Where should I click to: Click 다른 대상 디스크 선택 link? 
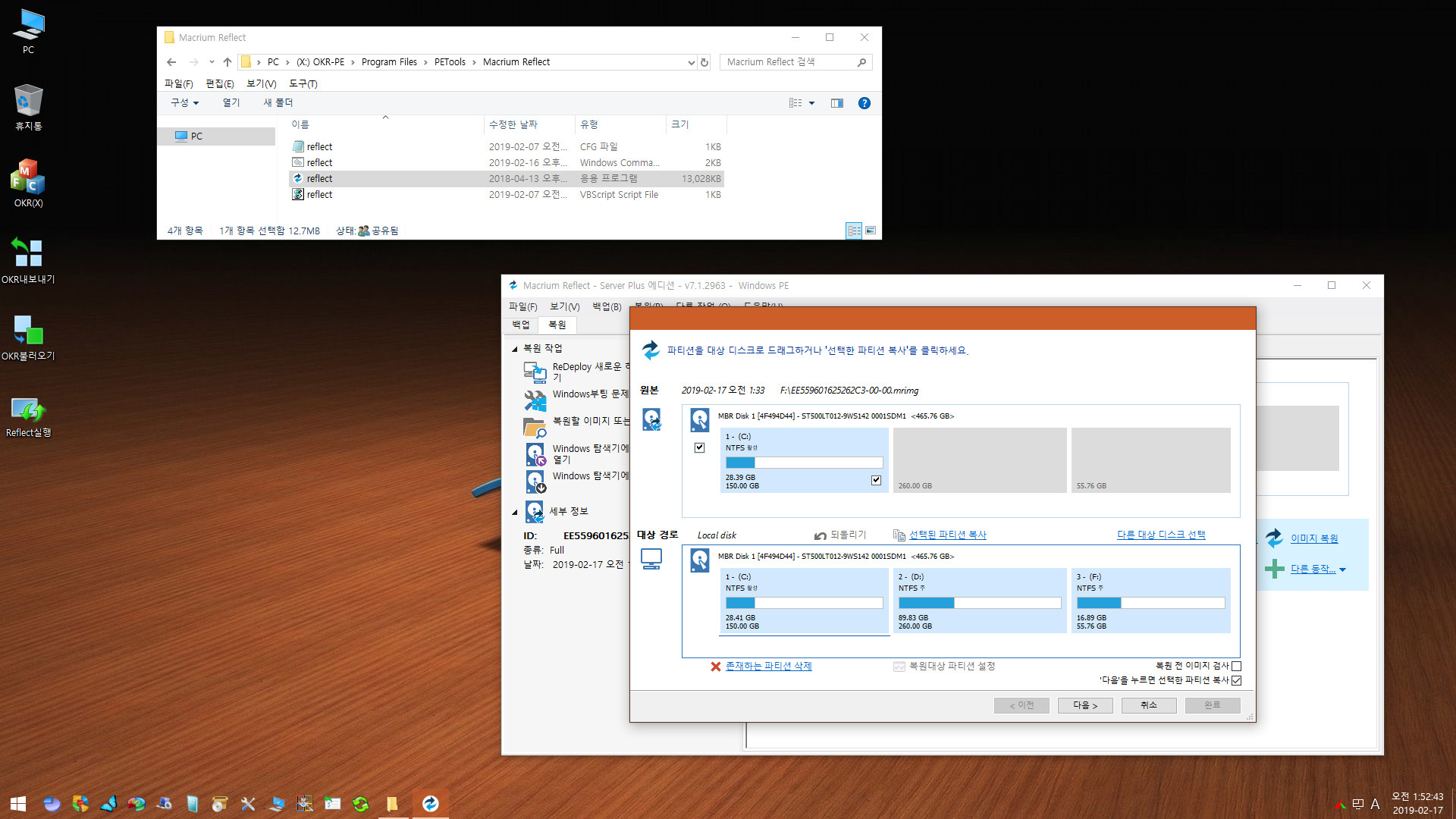pos(1161,535)
